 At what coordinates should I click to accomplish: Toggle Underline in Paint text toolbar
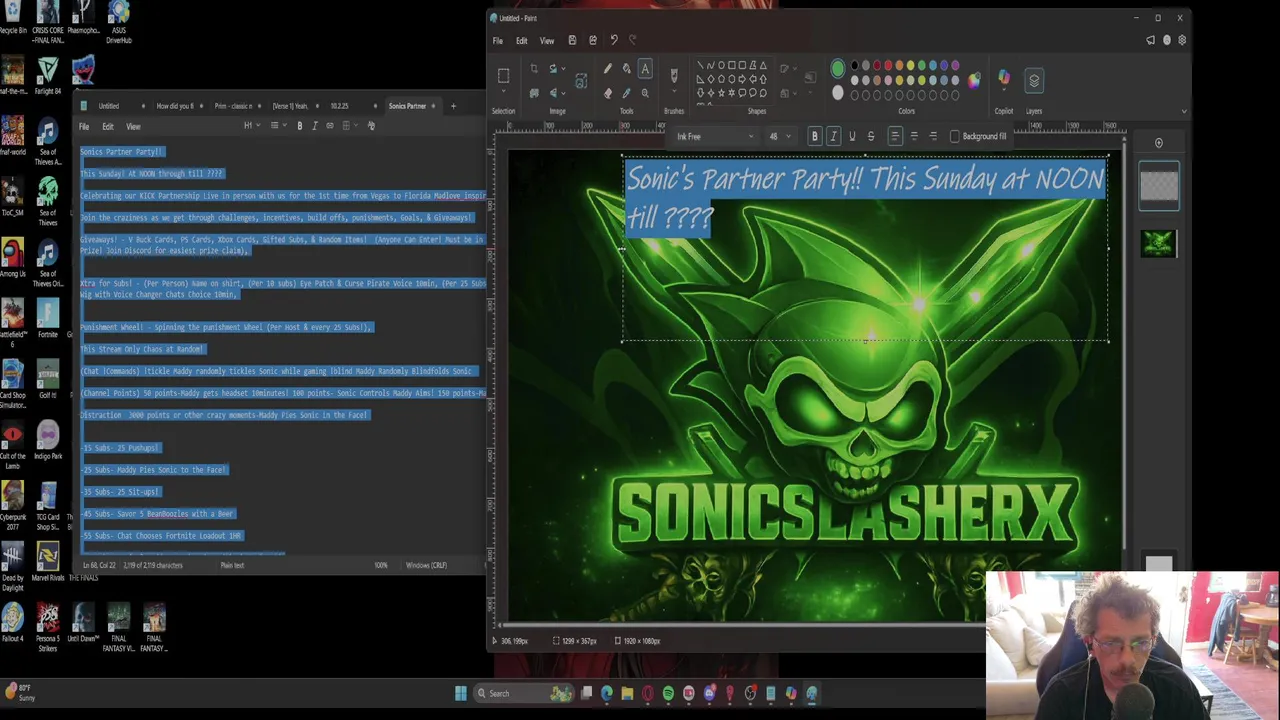tap(852, 136)
